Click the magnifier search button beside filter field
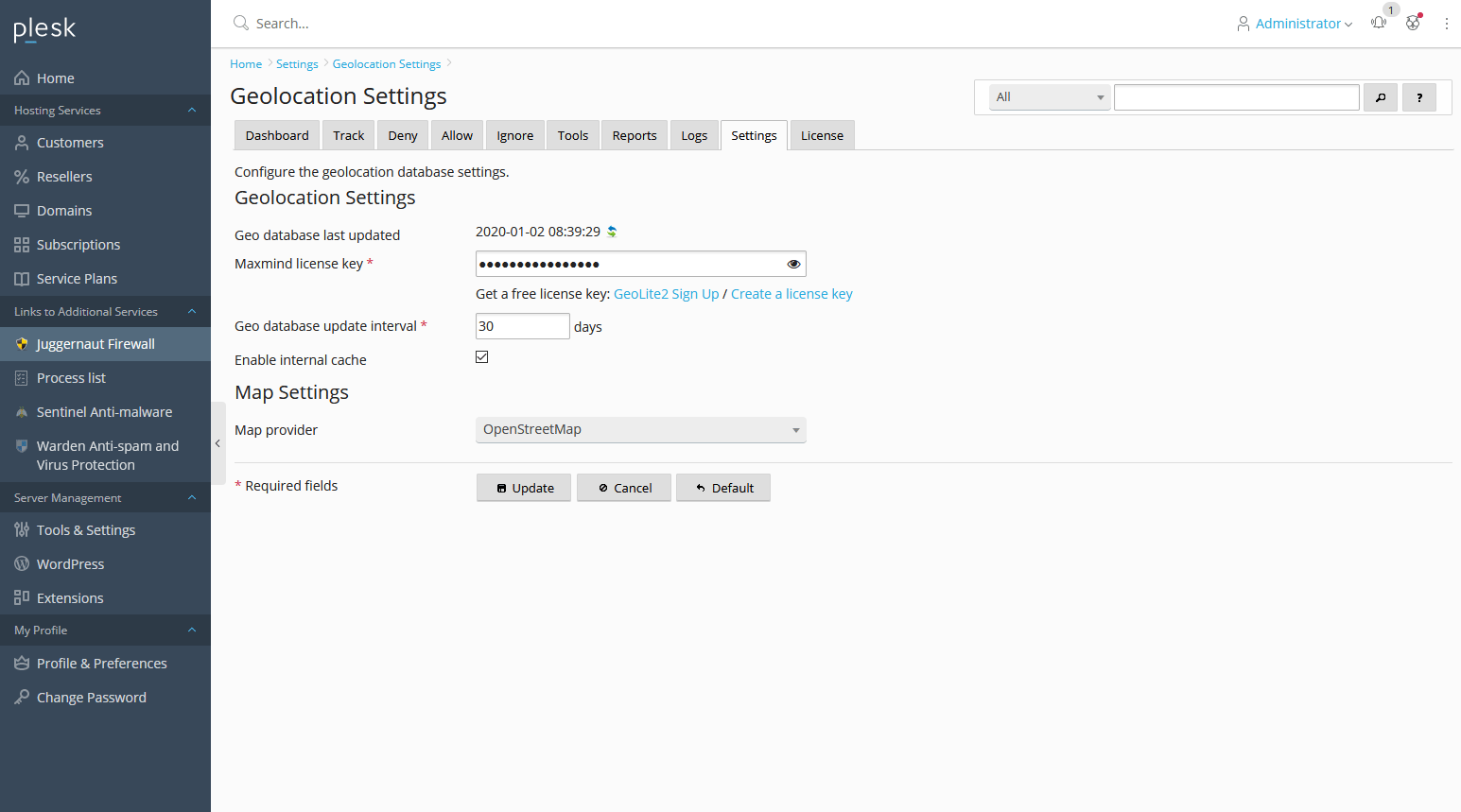The image size is (1461, 812). point(1381,97)
